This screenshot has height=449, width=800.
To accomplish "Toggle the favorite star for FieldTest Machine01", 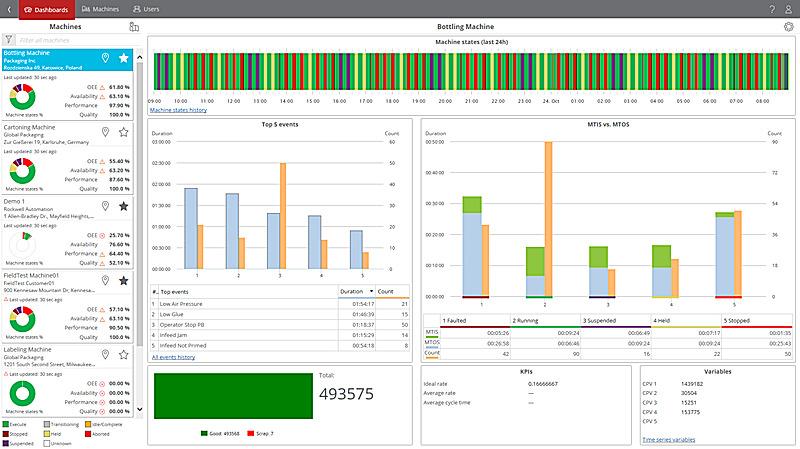I will (x=124, y=280).
